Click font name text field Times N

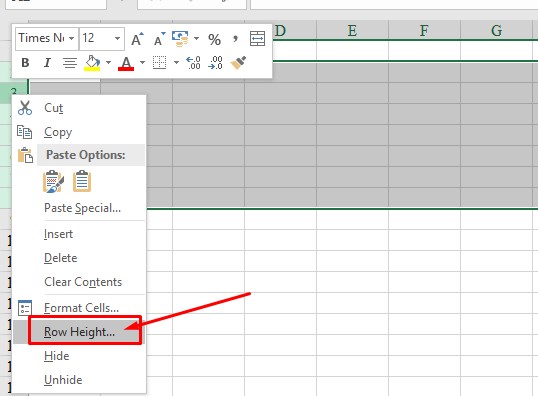pos(42,38)
